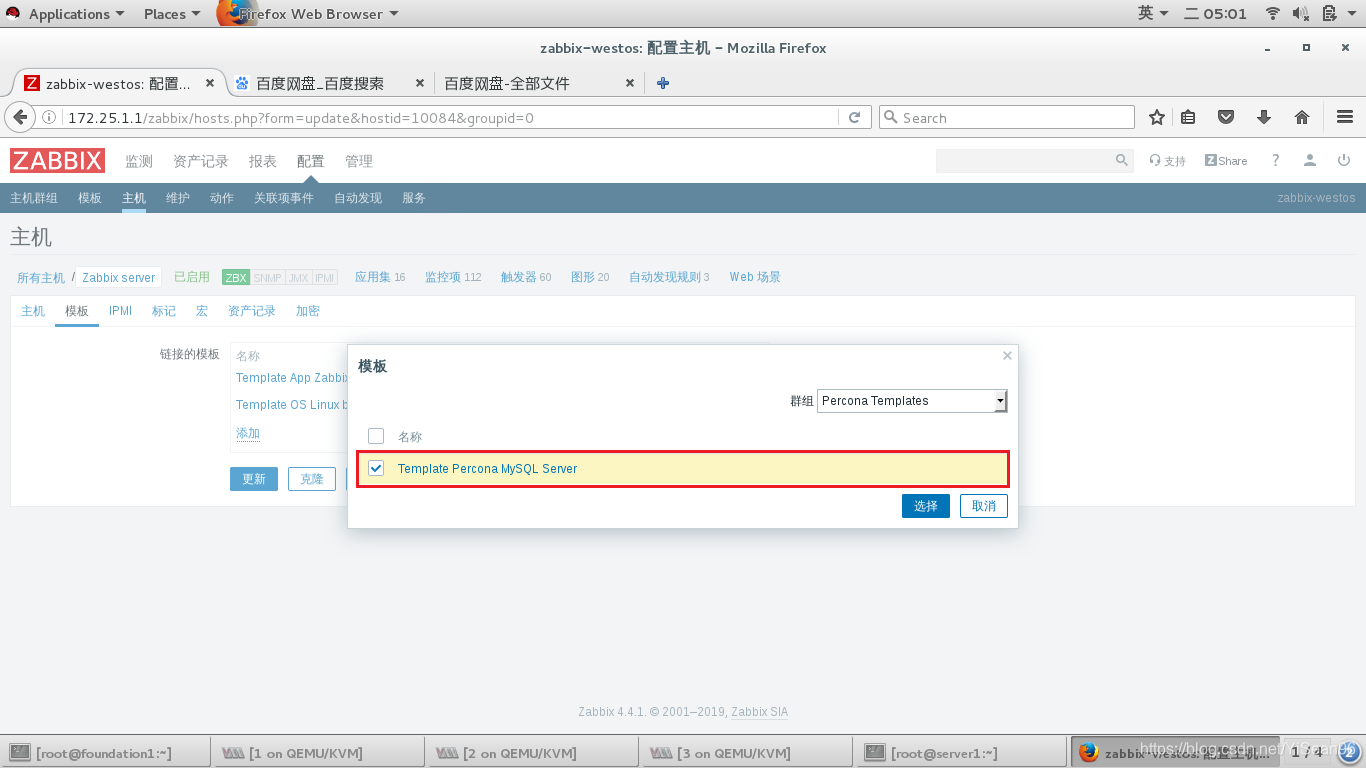Go to 服务 submenu
This screenshot has width=1366, height=768.
414,198
